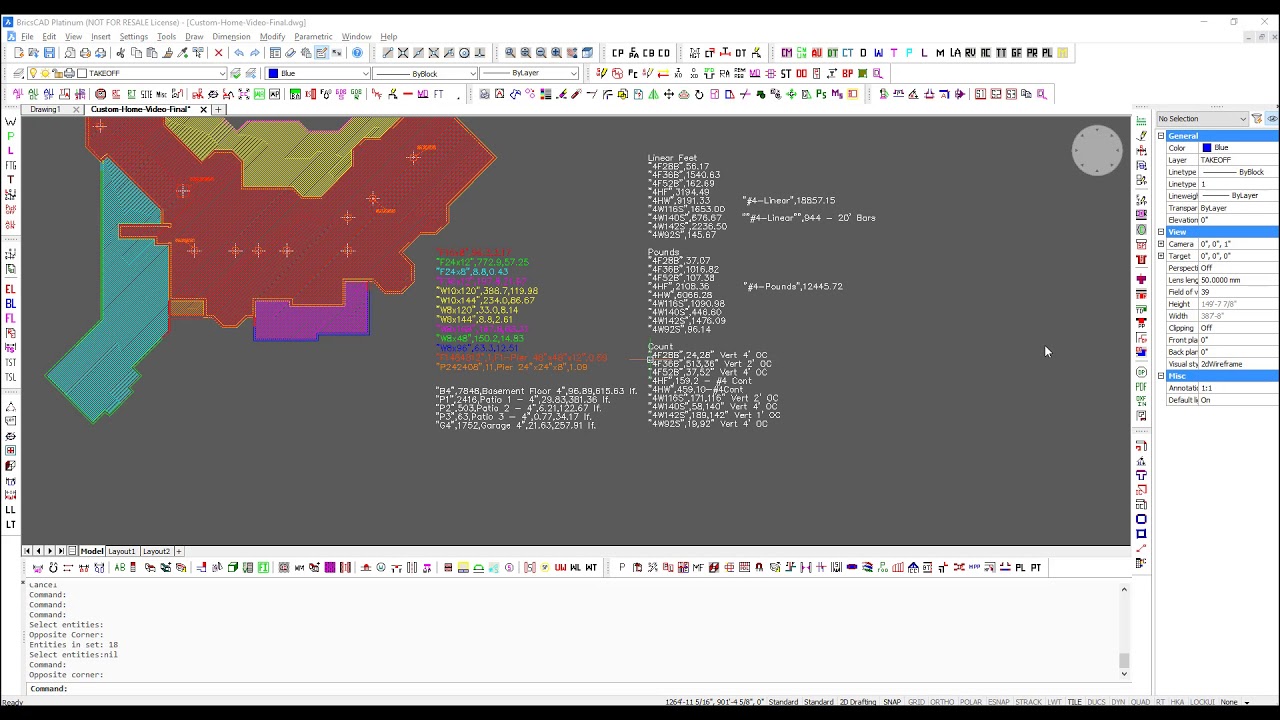Open the ByLayer lineweight dropdown

click(x=574, y=73)
